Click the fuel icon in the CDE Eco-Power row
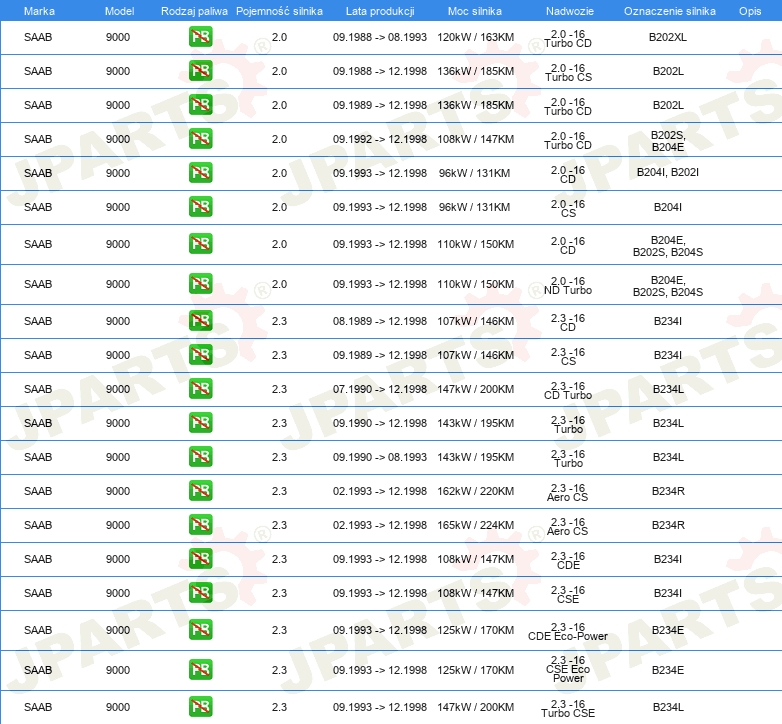The height and width of the screenshot is (724, 782). [x=200, y=630]
